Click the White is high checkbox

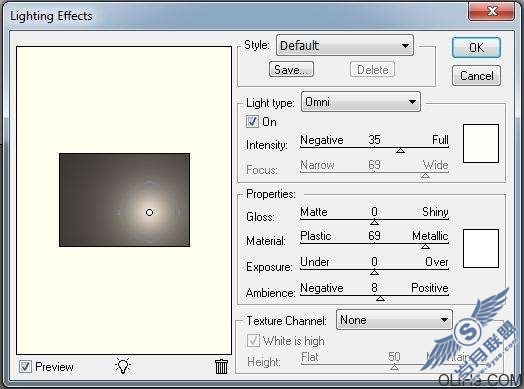pos(253,341)
